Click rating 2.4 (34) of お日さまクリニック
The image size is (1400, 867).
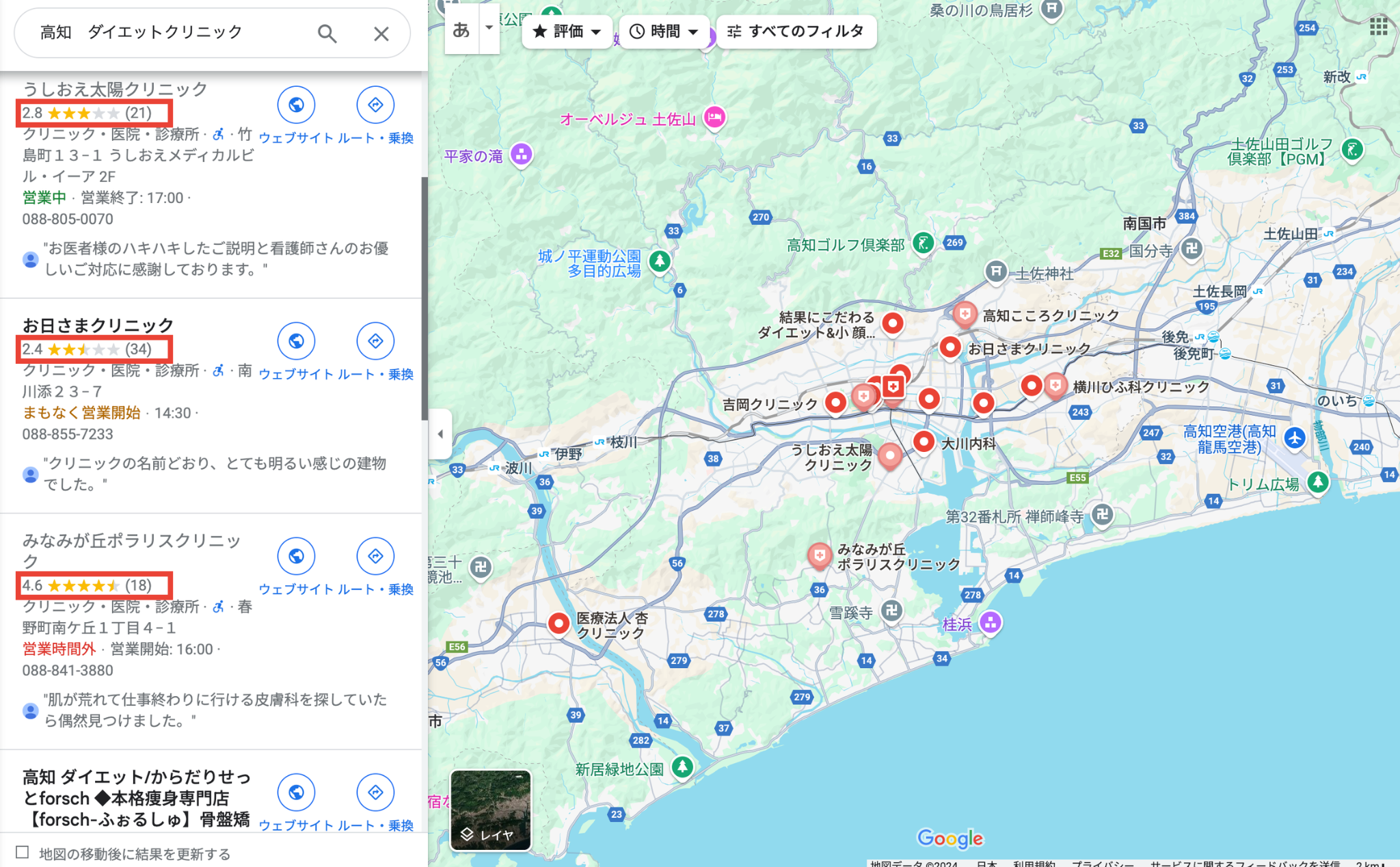click(87, 349)
